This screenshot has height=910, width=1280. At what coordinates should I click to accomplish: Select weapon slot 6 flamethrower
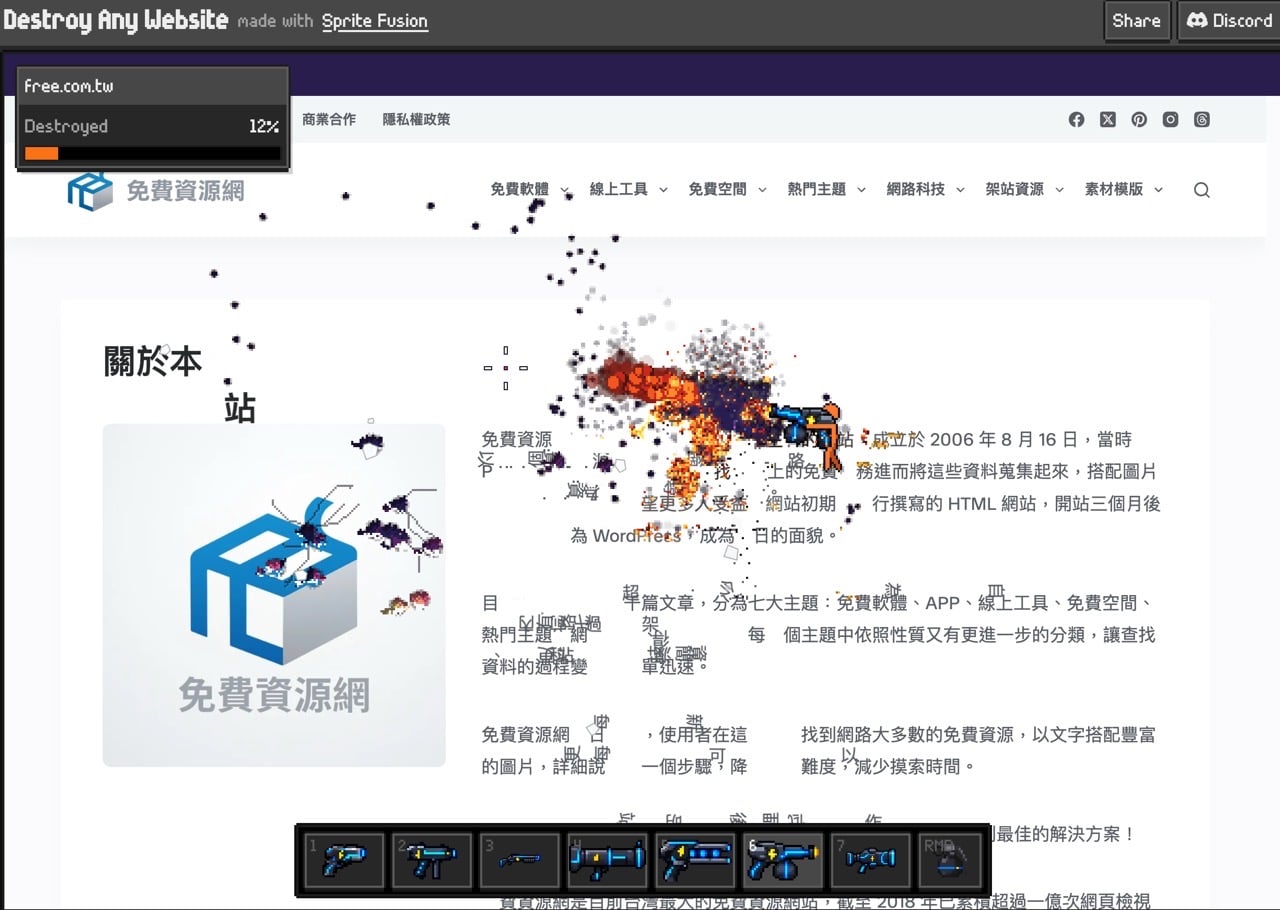[x=783, y=860]
